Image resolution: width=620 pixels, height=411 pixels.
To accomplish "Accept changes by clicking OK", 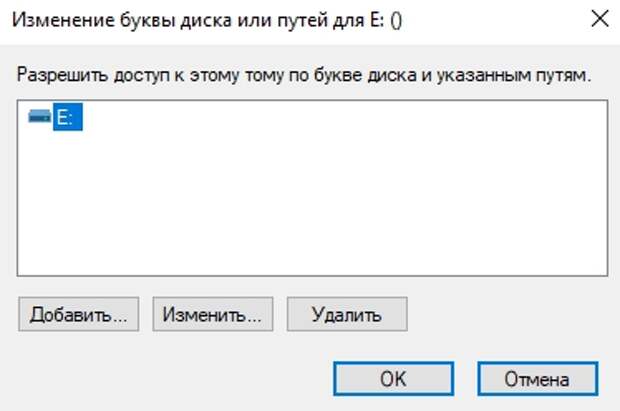I will [392, 379].
